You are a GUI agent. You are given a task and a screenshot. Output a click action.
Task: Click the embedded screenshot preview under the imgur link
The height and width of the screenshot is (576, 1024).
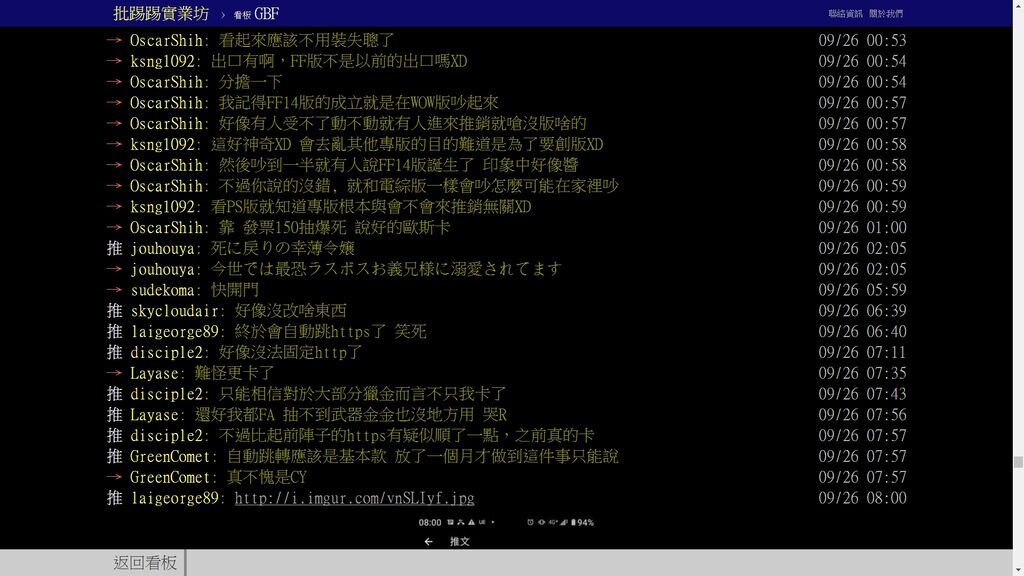[506, 532]
